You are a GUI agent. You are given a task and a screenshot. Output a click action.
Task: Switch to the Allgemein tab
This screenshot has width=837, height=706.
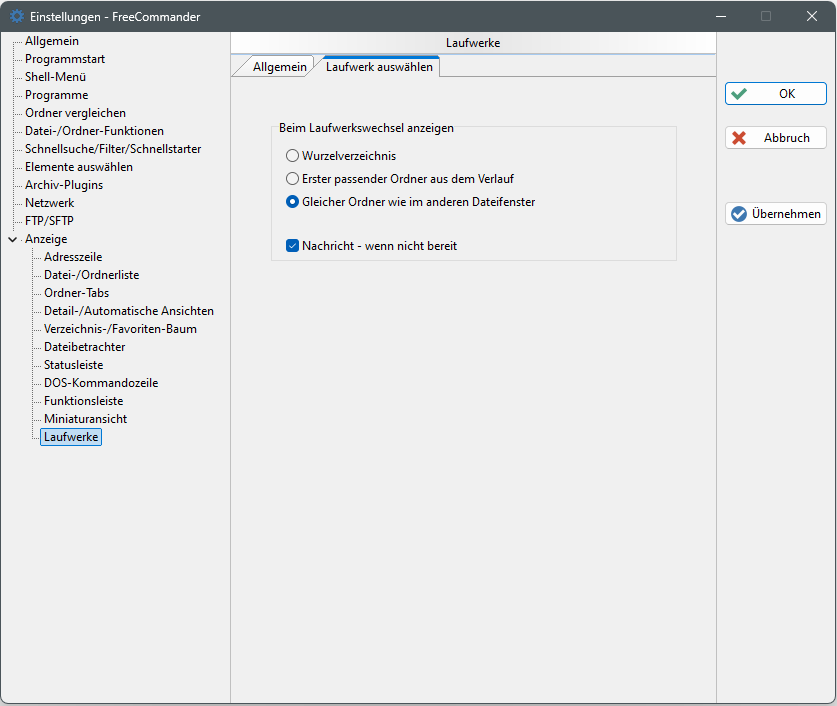click(279, 67)
